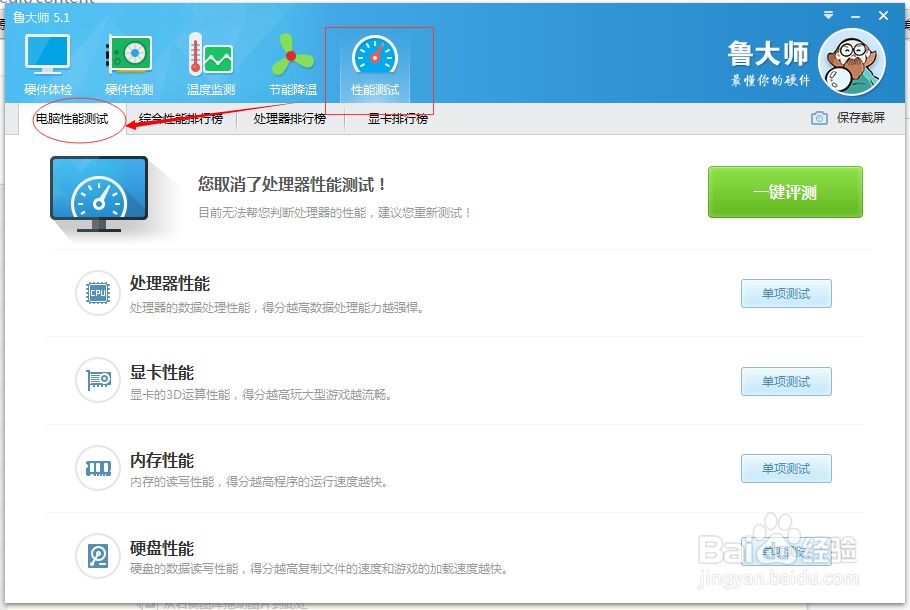Open the 硬件检测 hardware detection section

[x=129, y=65]
